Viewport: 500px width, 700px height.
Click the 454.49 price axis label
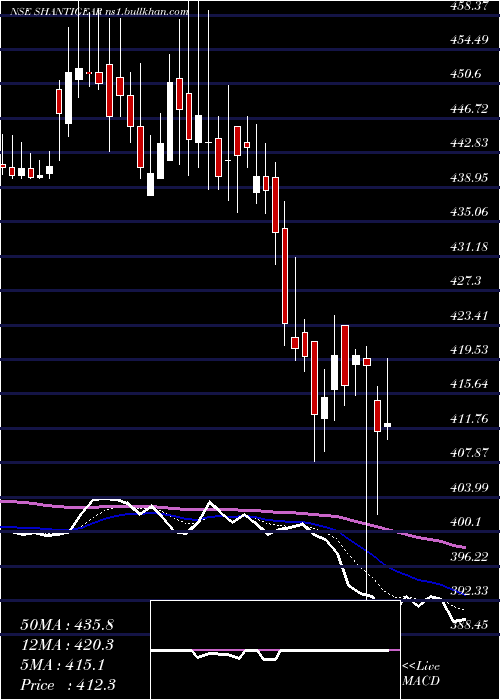(469, 39)
